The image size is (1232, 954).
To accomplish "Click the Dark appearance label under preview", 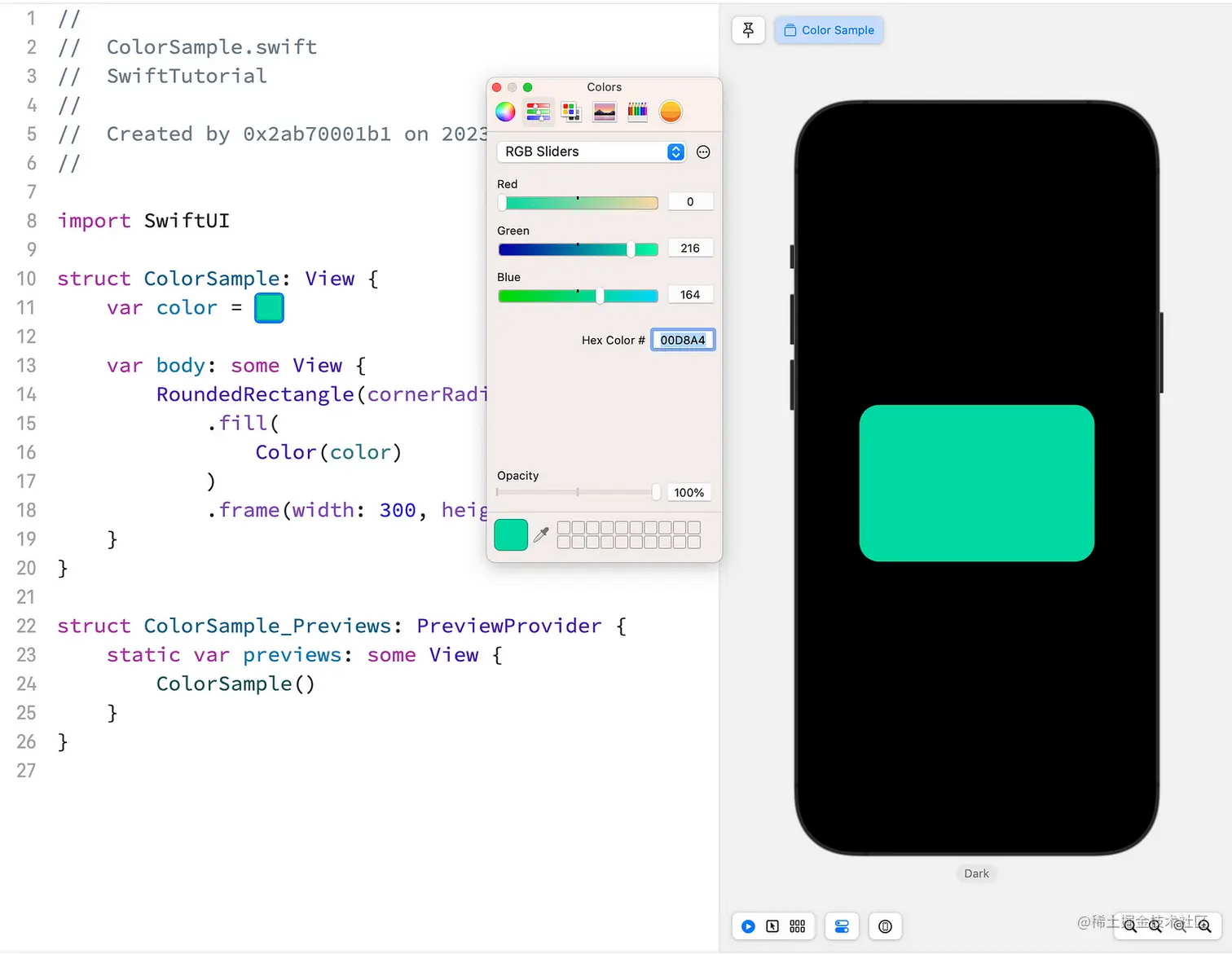I will coord(976,873).
